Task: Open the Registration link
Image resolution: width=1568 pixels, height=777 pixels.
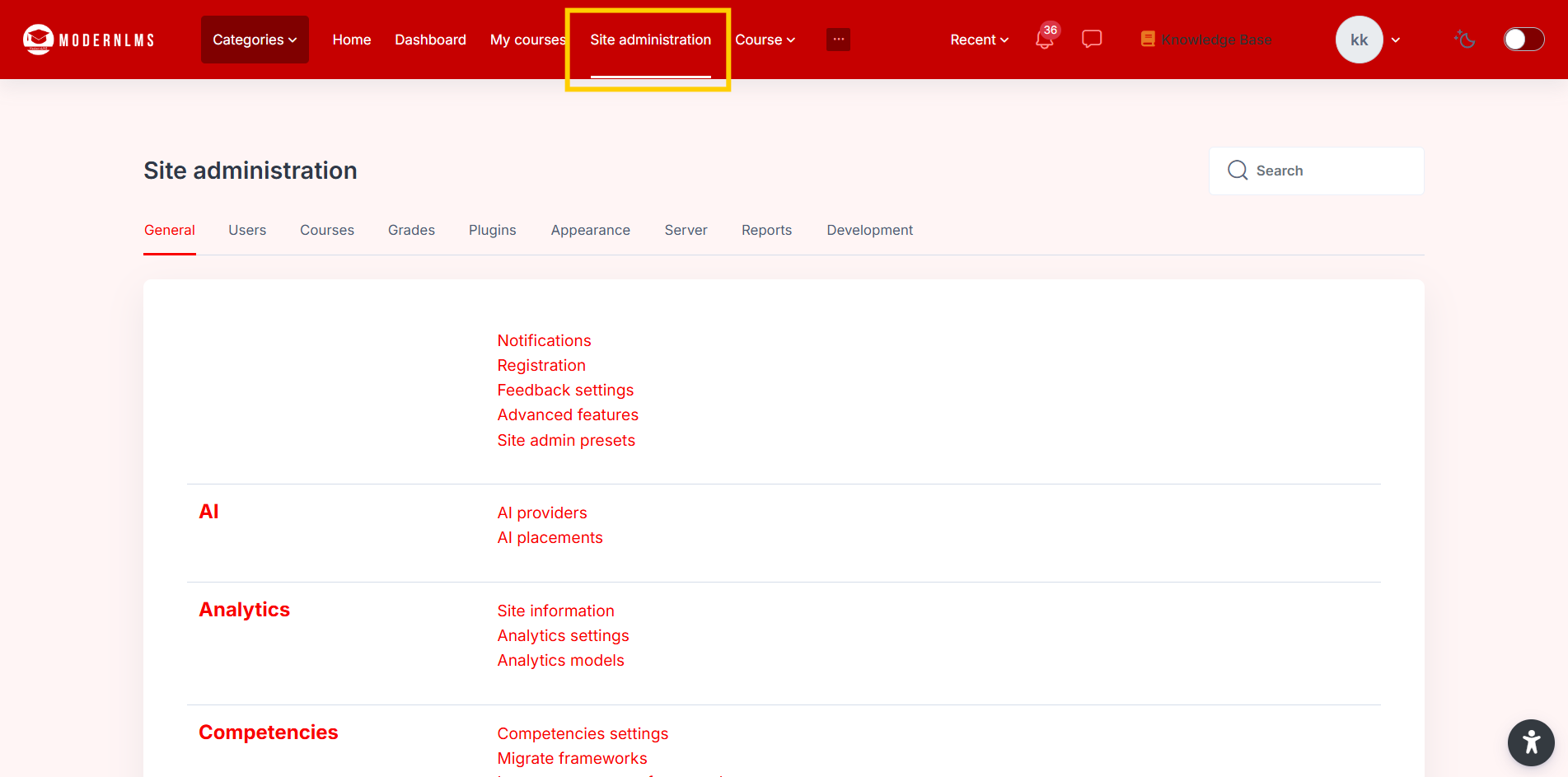Action: 541,365
